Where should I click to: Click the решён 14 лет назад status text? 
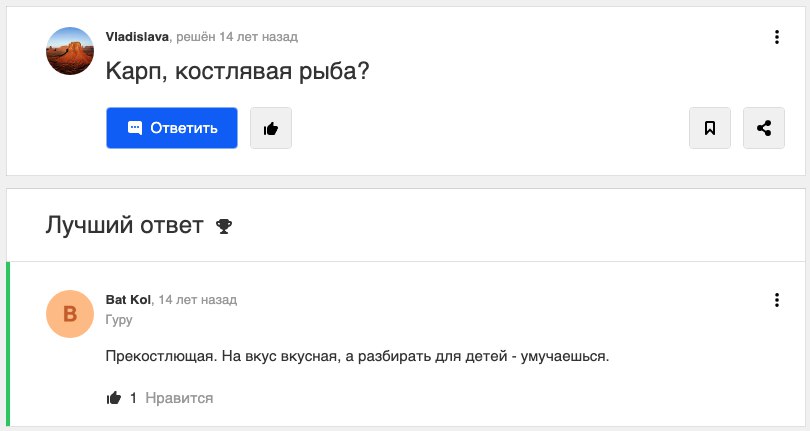(237, 37)
